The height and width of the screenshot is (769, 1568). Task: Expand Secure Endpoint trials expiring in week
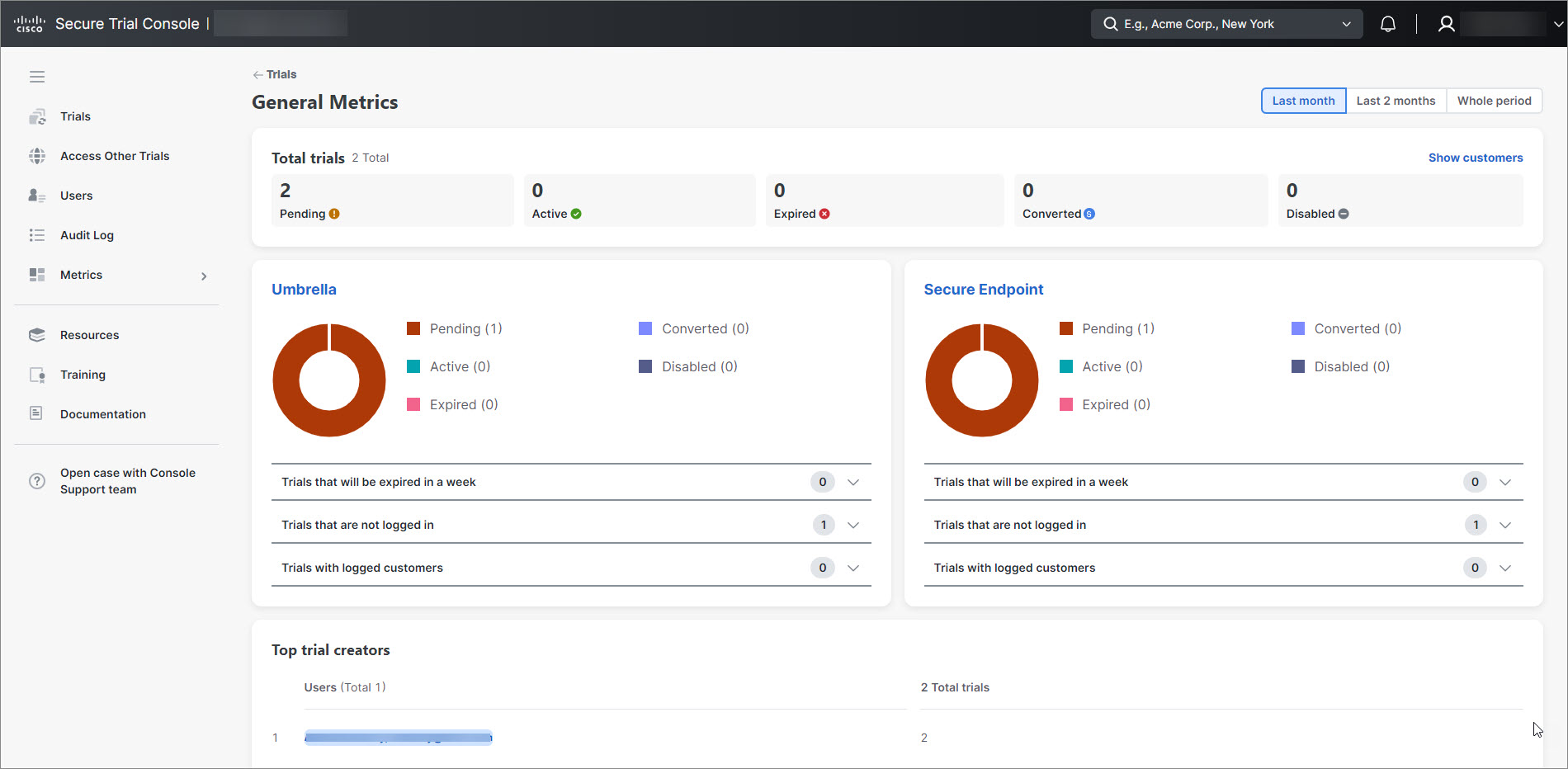click(1505, 482)
